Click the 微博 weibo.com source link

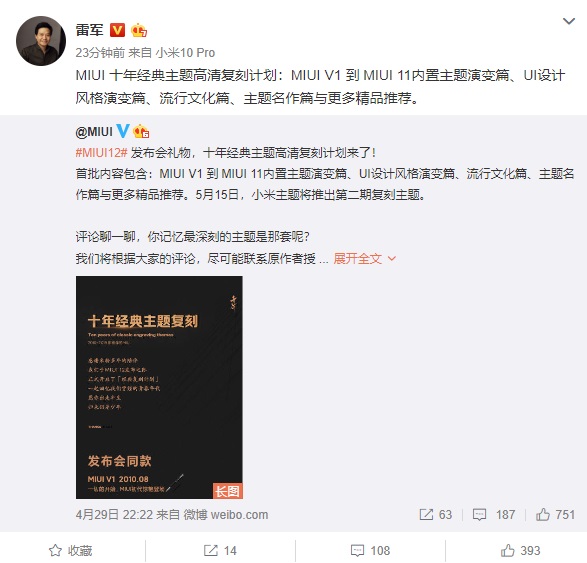point(225,515)
